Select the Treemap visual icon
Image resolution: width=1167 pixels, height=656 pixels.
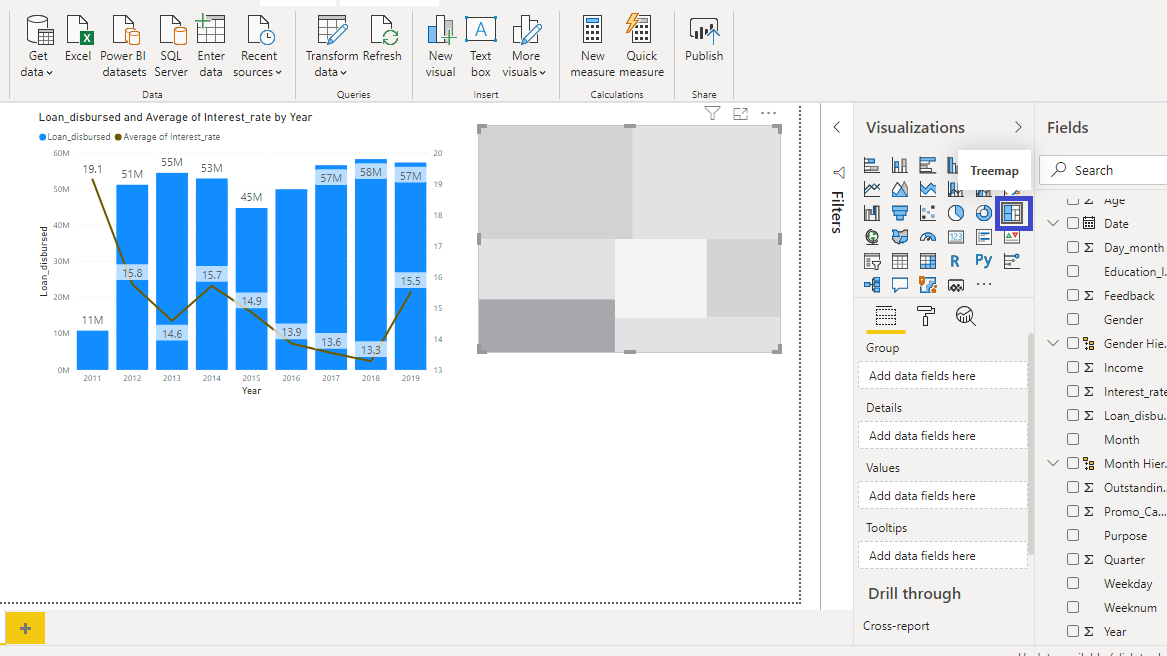coord(1012,213)
